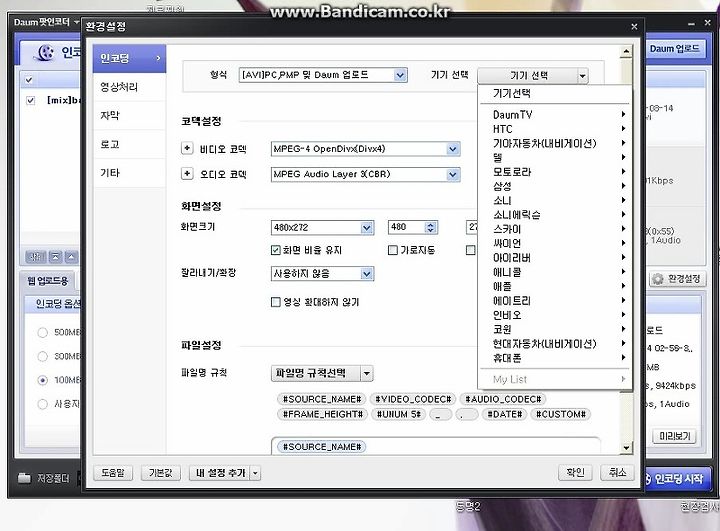Open 스카이 device submenu

point(555,229)
